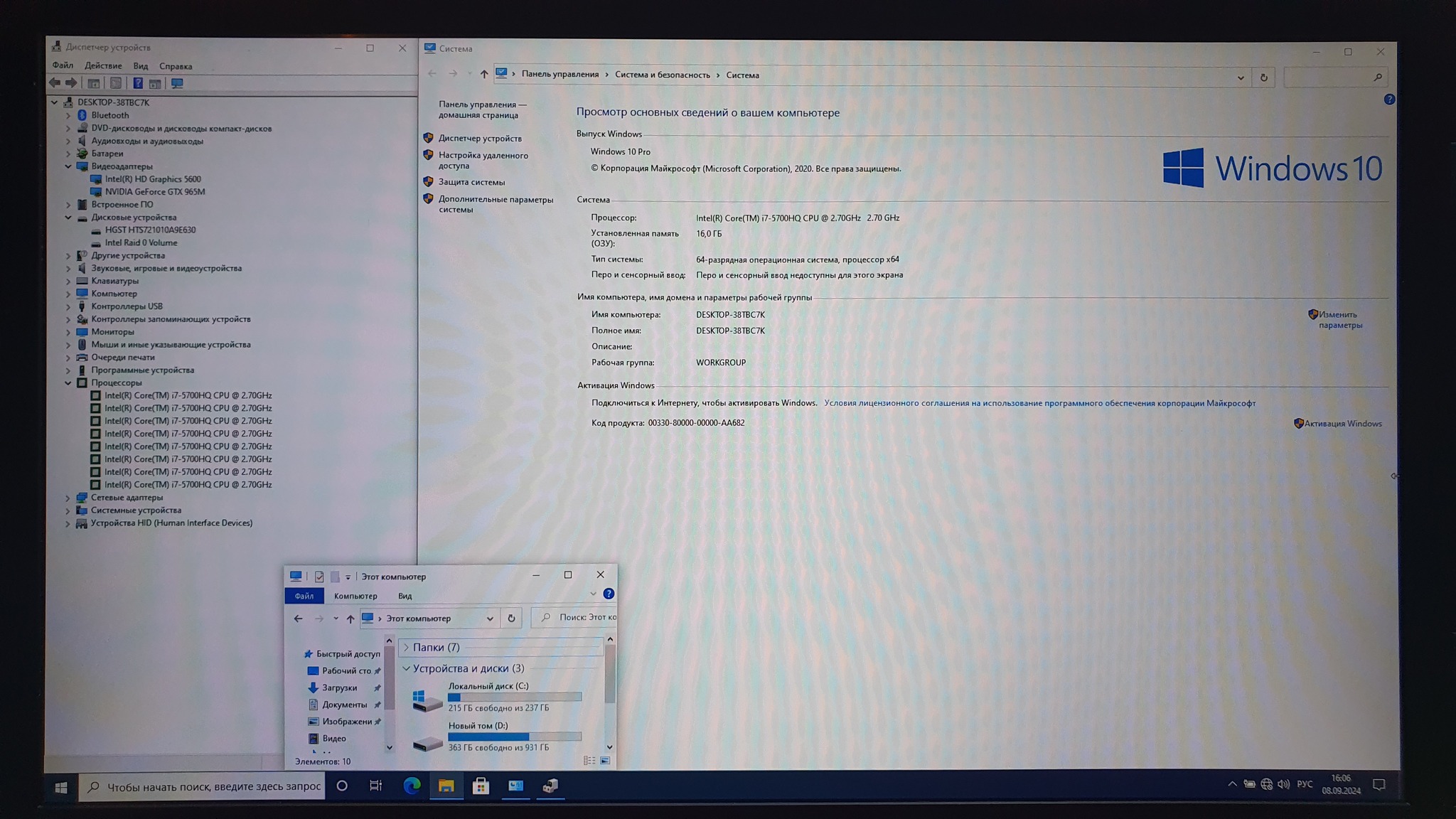Collapse the Процессоры tree node
This screenshot has width=1456, height=819.
(68, 382)
